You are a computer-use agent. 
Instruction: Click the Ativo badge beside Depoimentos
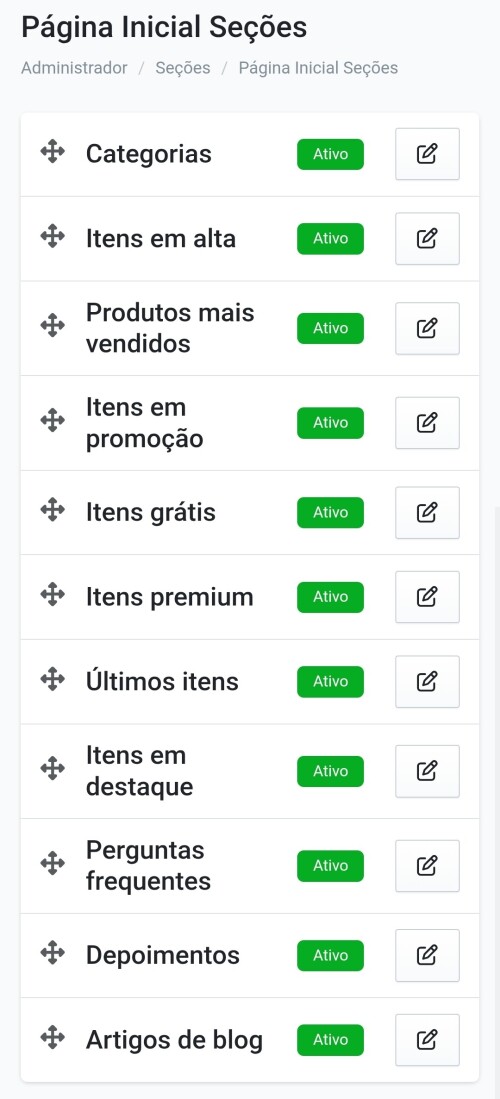(x=330, y=955)
